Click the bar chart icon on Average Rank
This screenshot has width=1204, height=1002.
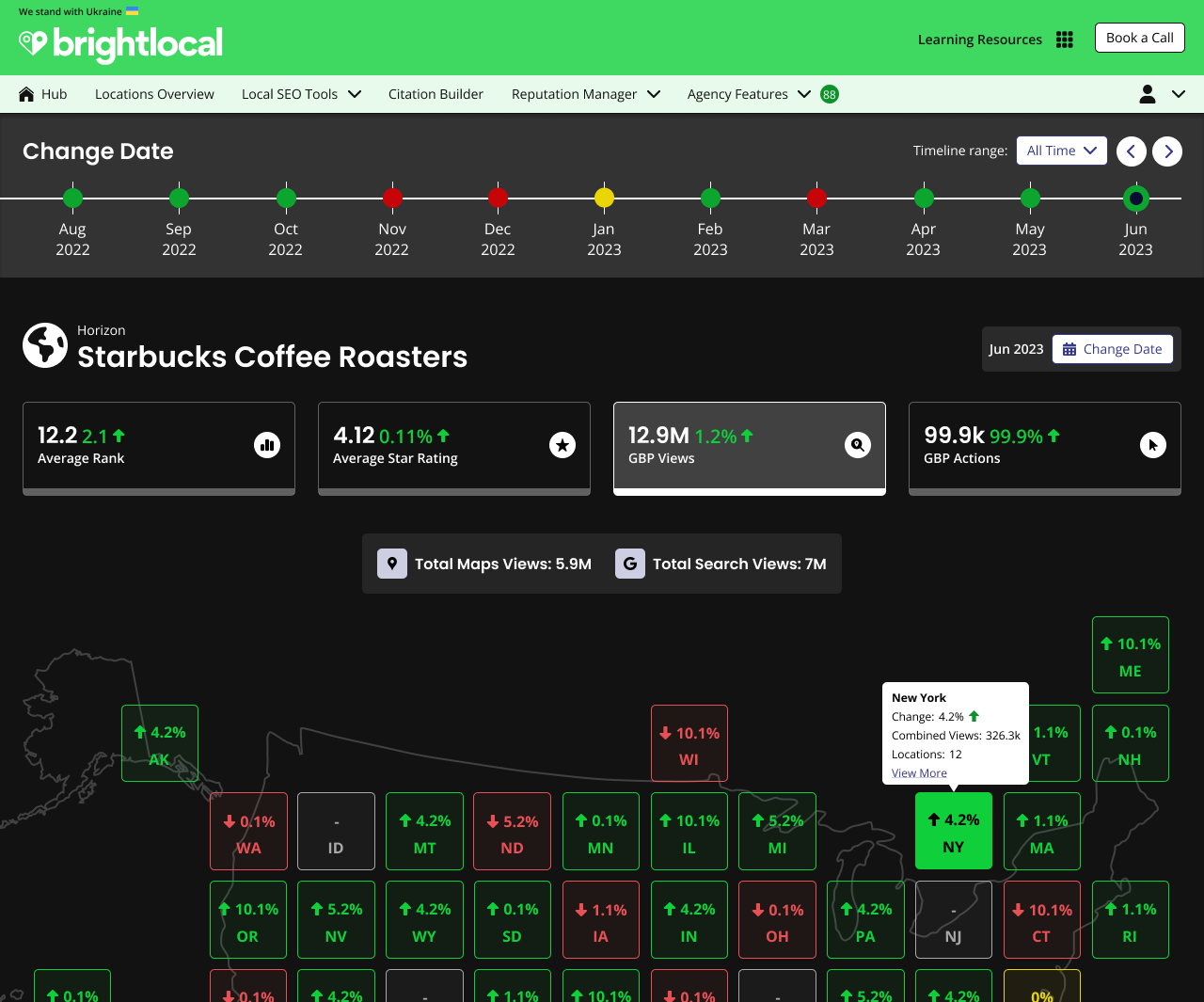pyautogui.click(x=267, y=445)
